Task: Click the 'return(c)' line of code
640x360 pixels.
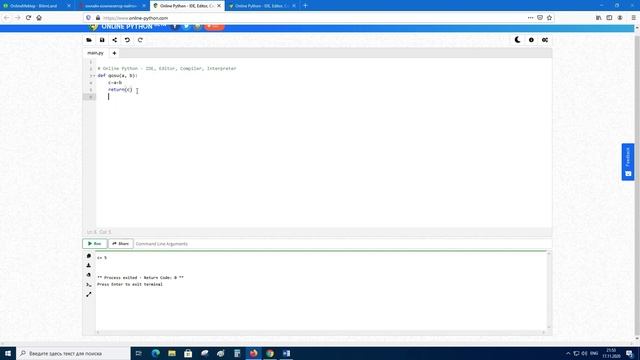Action: (120, 89)
